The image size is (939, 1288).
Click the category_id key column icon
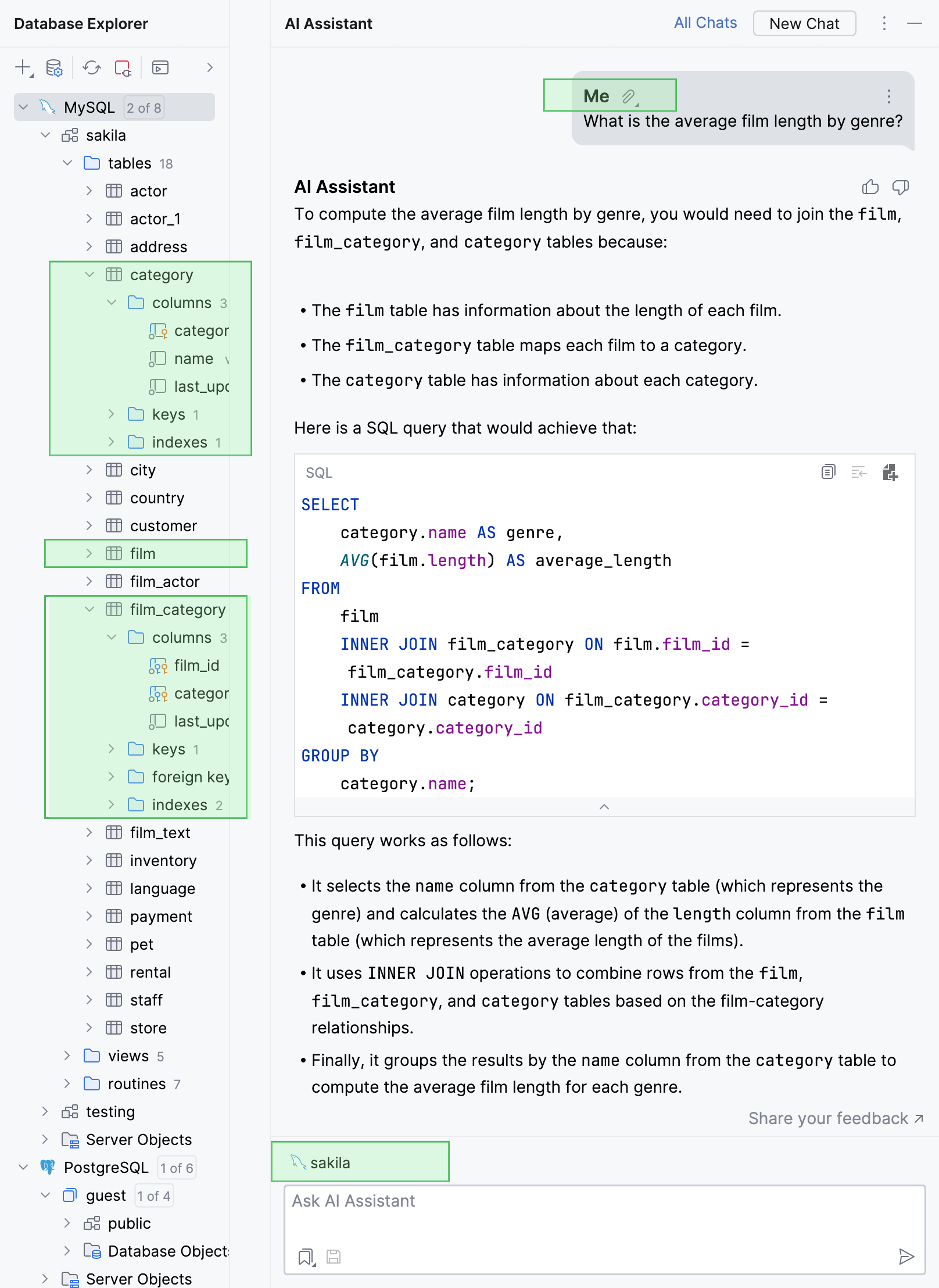pos(158,331)
